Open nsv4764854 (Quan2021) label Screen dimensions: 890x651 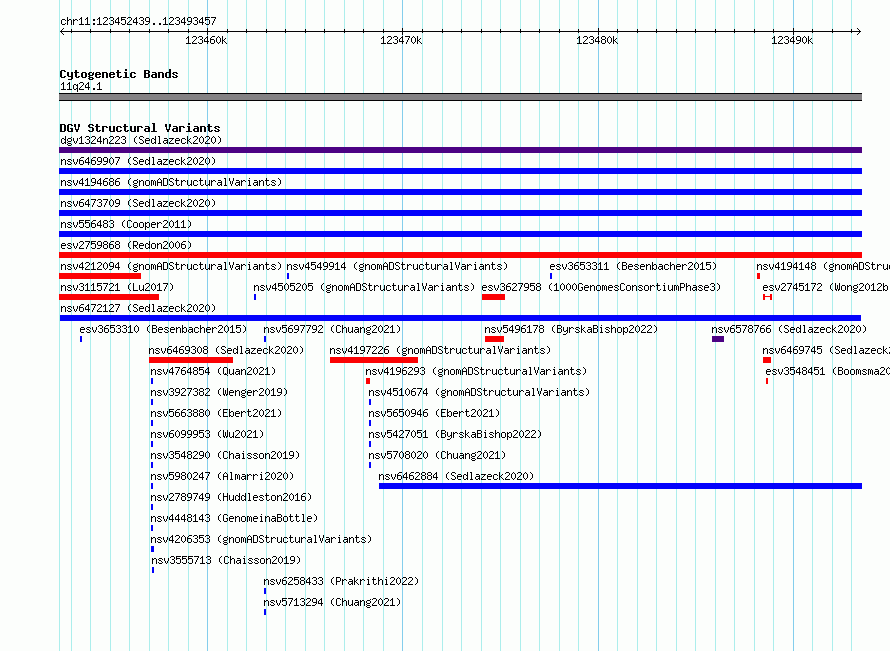tap(213, 371)
